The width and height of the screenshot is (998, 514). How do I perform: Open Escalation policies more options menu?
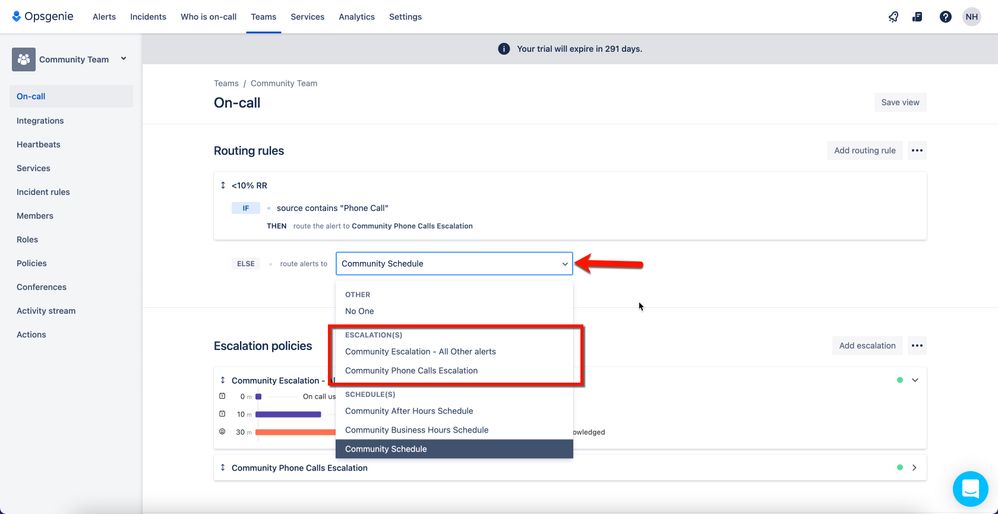point(917,345)
